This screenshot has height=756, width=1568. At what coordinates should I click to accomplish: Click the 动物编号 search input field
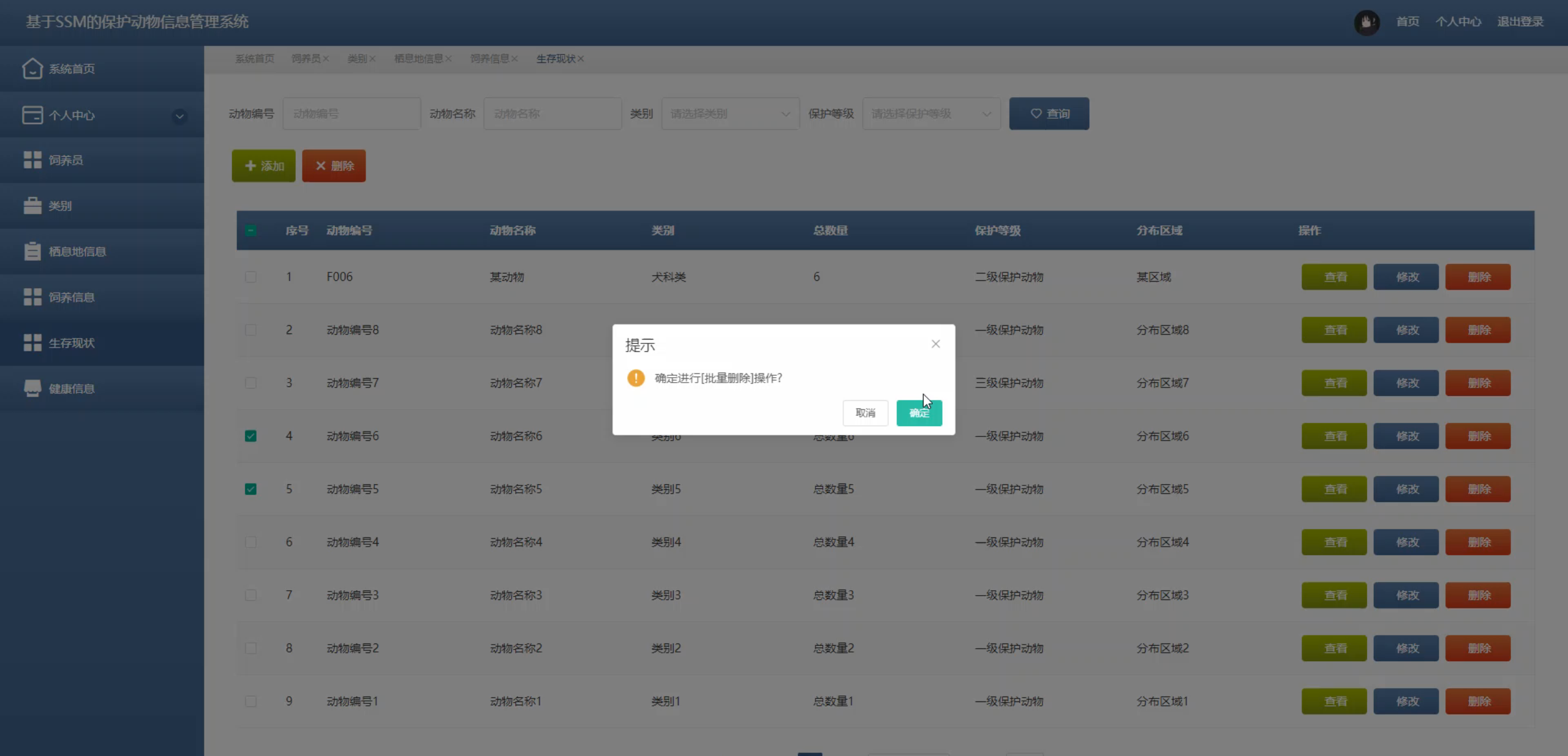pyautogui.click(x=351, y=114)
